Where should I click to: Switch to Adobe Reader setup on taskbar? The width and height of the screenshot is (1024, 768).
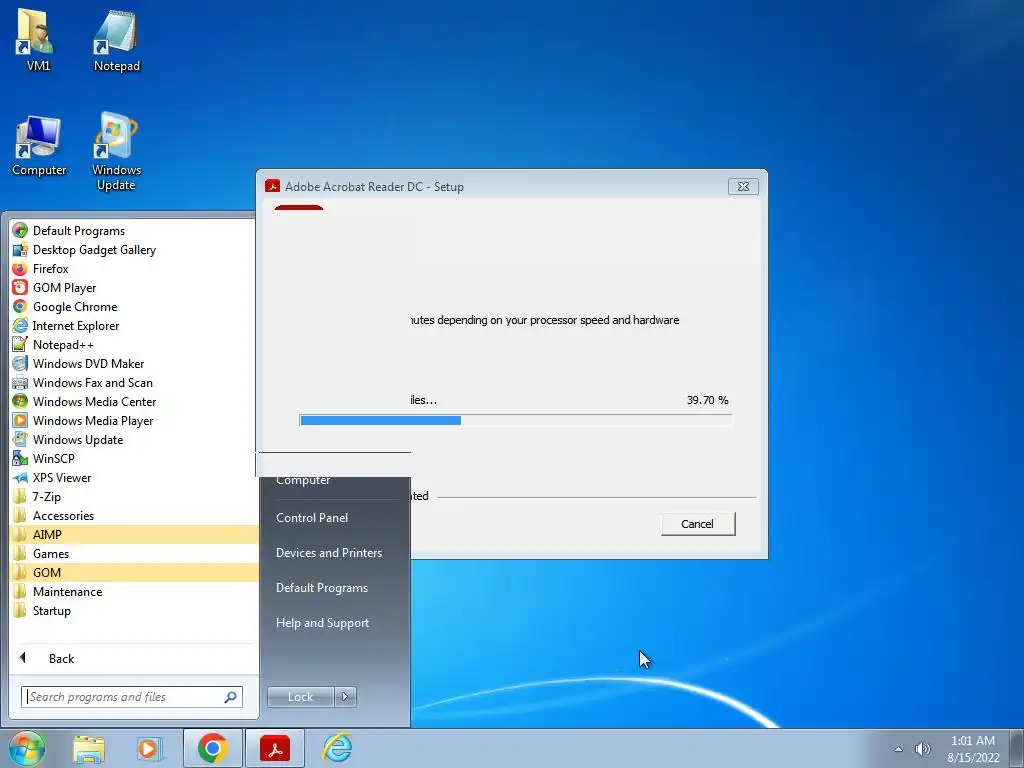(x=275, y=748)
